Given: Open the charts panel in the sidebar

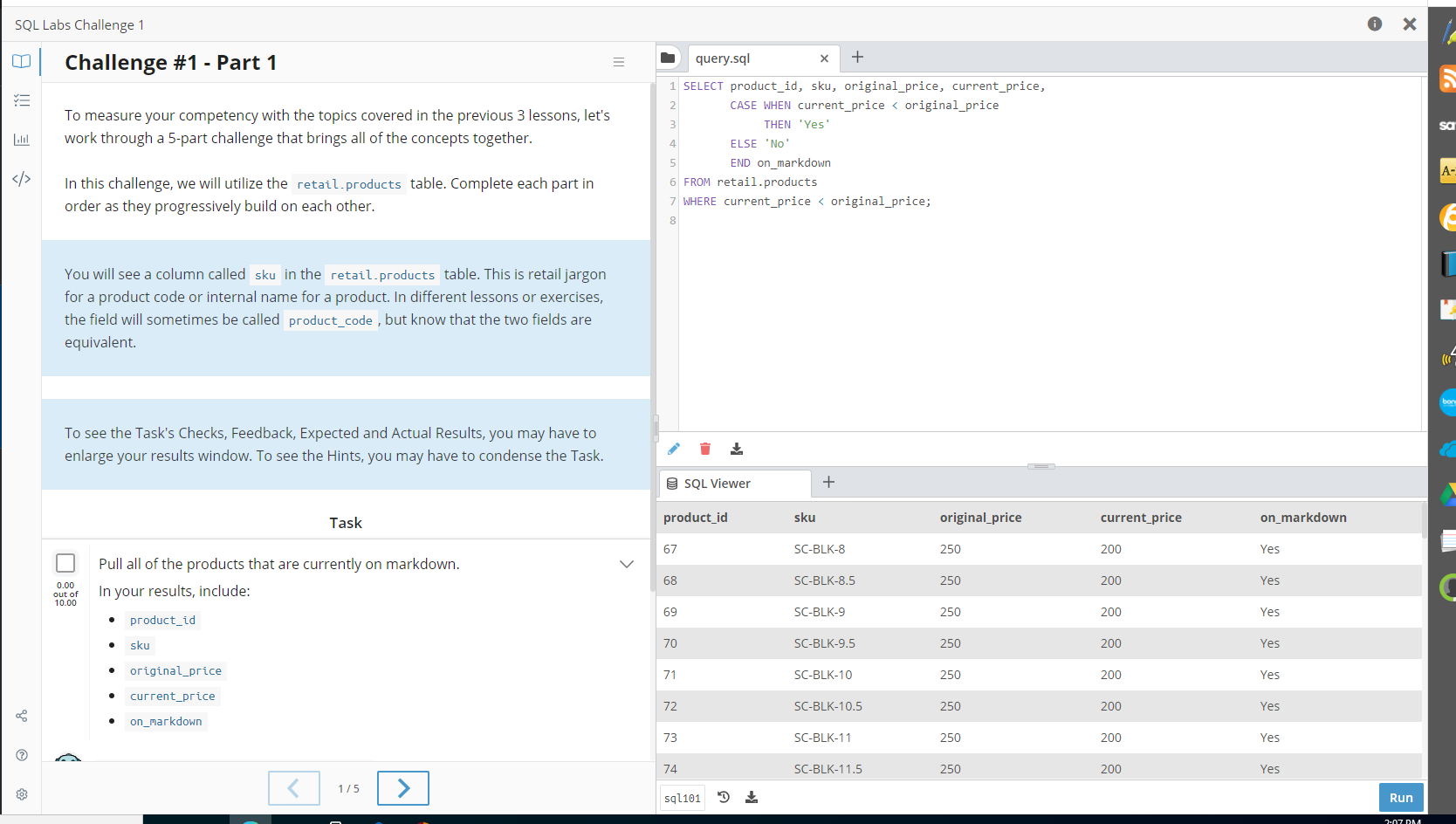Looking at the screenshot, I should pyautogui.click(x=21, y=140).
